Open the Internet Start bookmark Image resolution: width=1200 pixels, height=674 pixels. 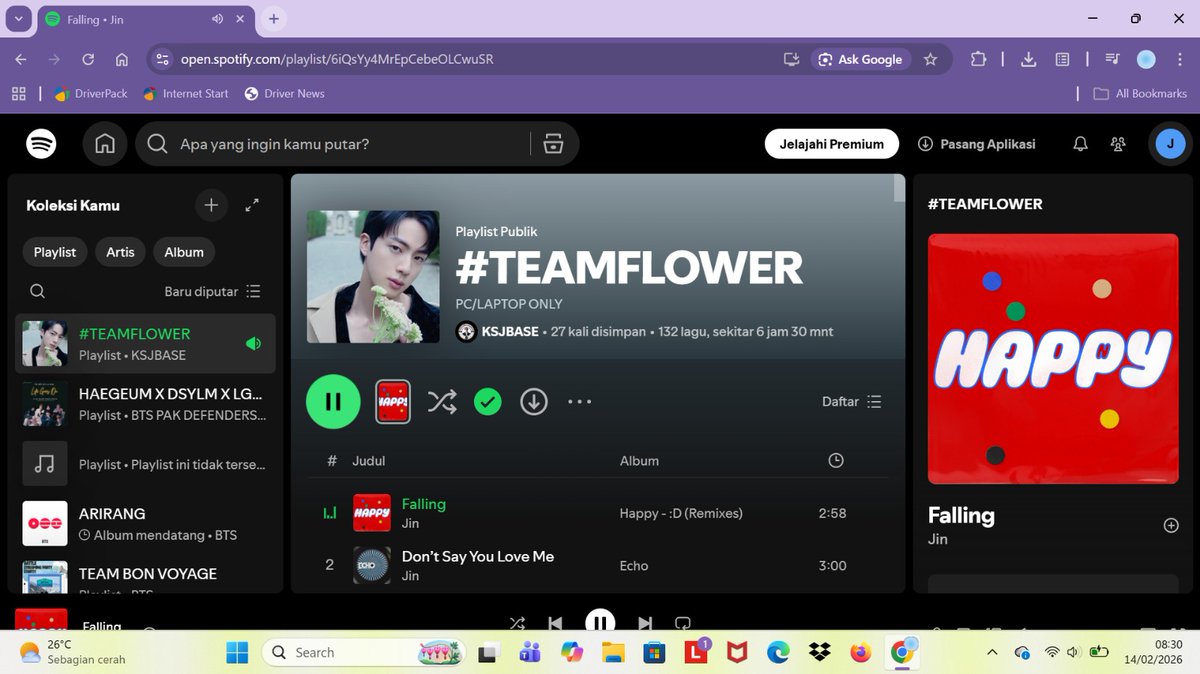coord(185,93)
